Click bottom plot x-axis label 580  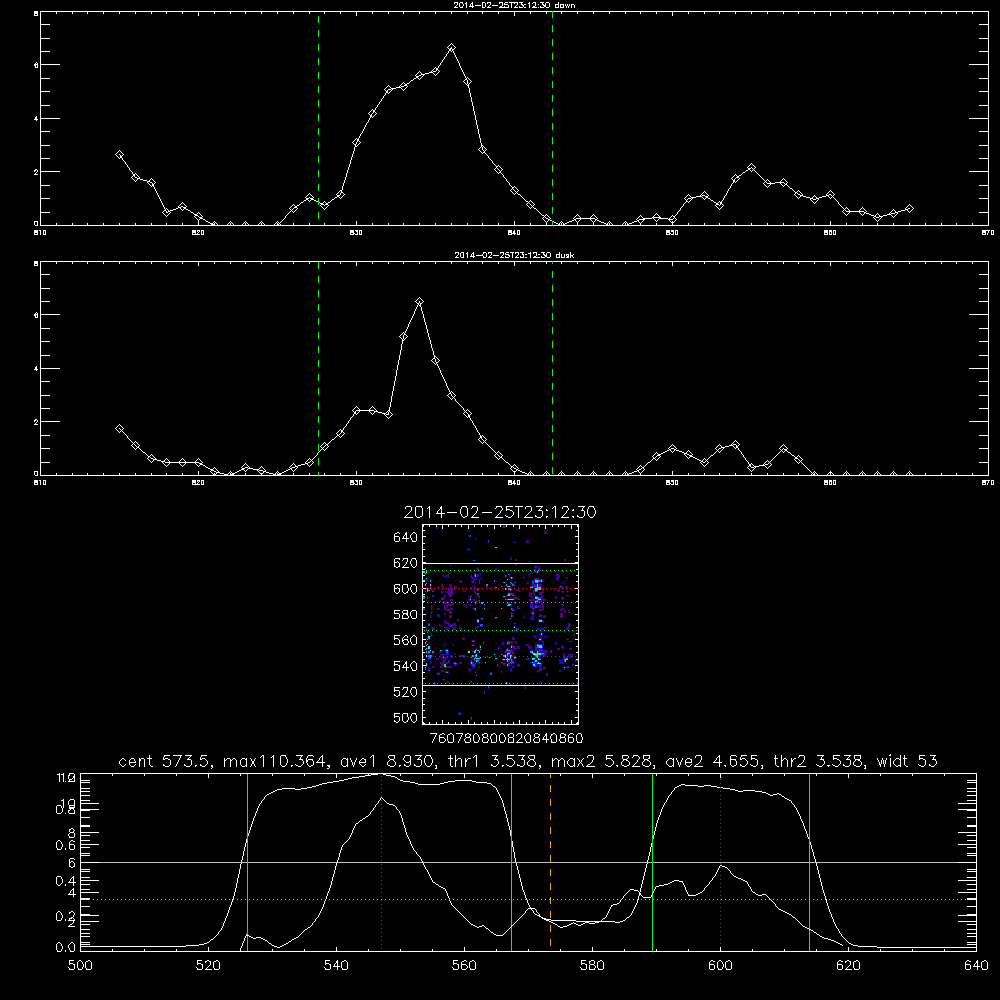pyautogui.click(x=592, y=966)
